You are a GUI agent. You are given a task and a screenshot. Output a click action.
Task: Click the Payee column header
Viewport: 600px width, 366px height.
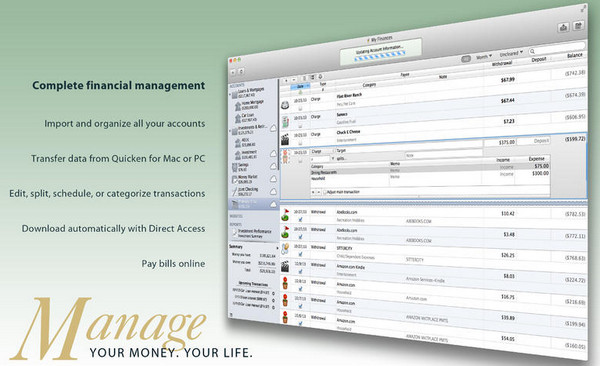point(405,75)
